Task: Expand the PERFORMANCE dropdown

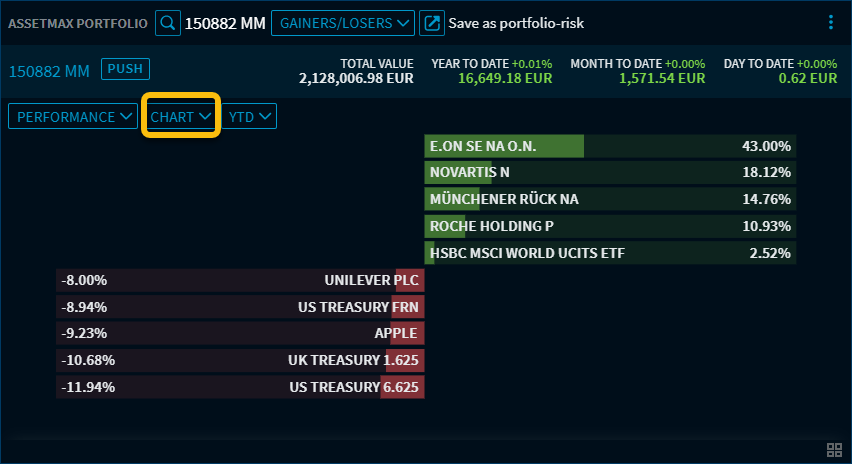Action: pyautogui.click(x=75, y=117)
